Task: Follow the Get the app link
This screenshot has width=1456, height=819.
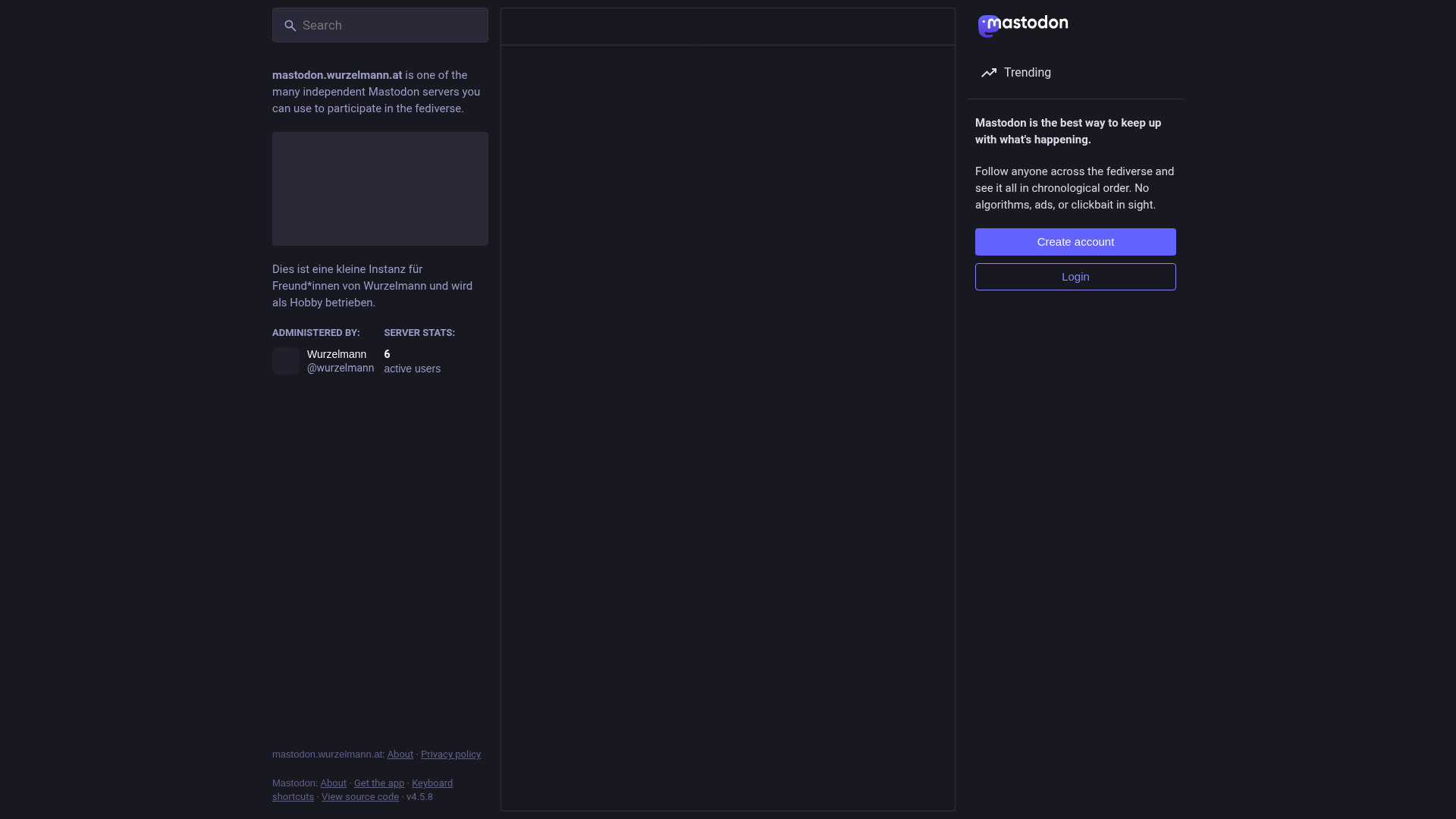Action: (378, 783)
